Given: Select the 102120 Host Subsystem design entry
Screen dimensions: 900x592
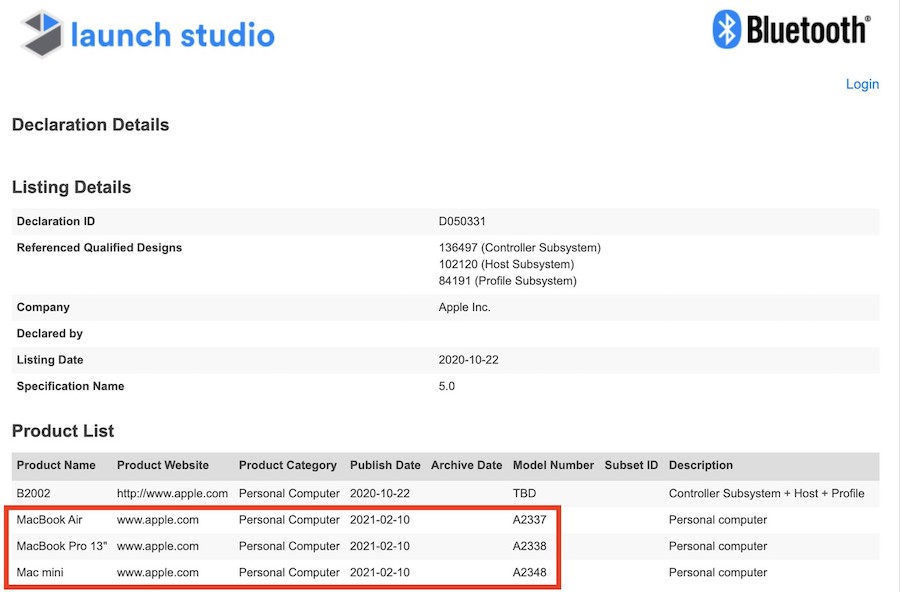Looking at the screenshot, I should 506,264.
